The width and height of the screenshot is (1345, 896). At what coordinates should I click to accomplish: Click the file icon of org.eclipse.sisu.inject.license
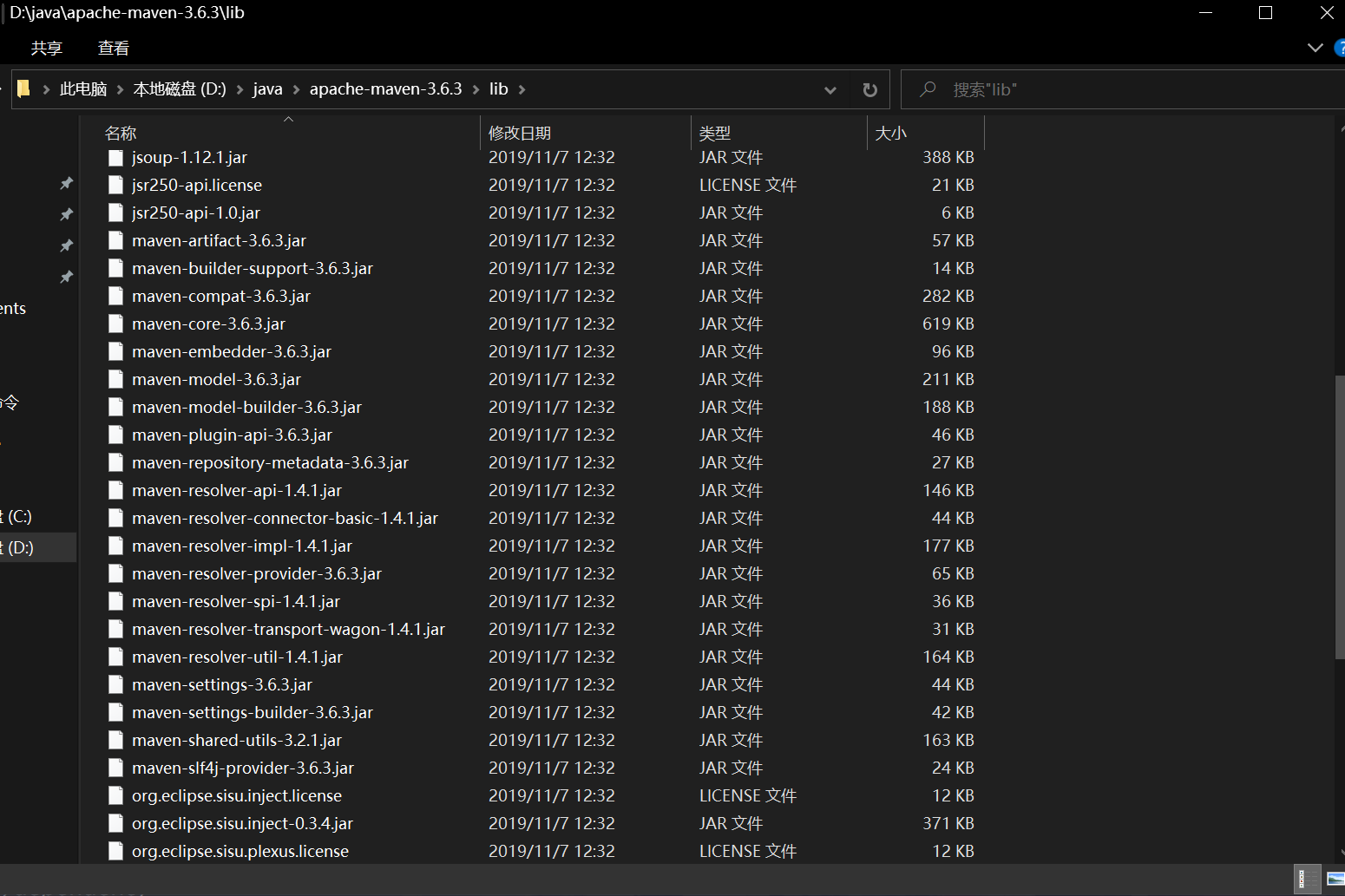click(115, 796)
